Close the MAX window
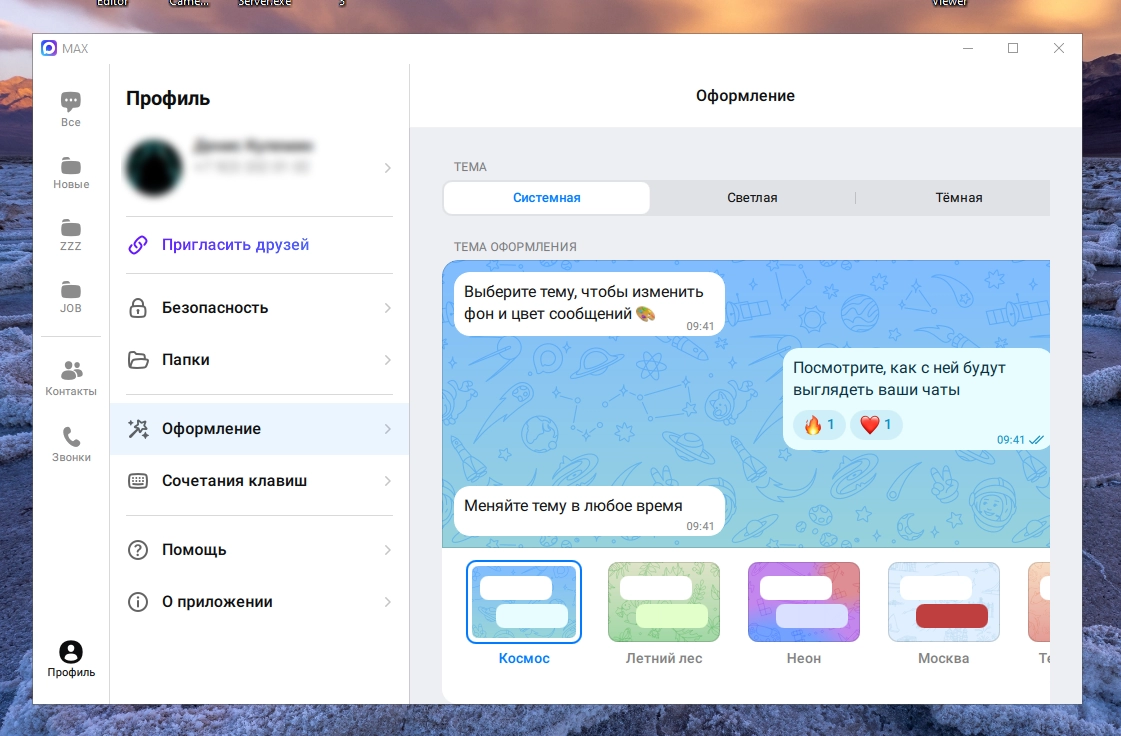This screenshot has width=1121, height=736. (x=1059, y=48)
